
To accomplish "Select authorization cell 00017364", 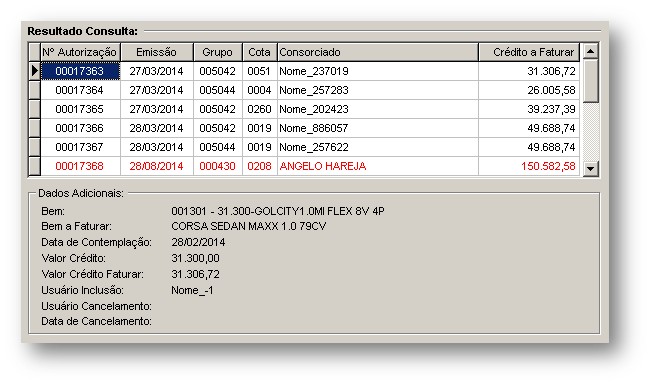I will pyautogui.click(x=81, y=90).
